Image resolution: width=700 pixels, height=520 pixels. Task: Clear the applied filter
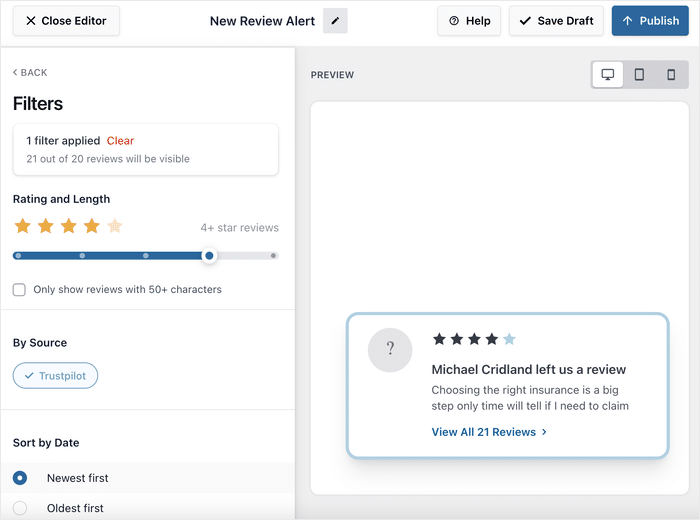pos(120,141)
